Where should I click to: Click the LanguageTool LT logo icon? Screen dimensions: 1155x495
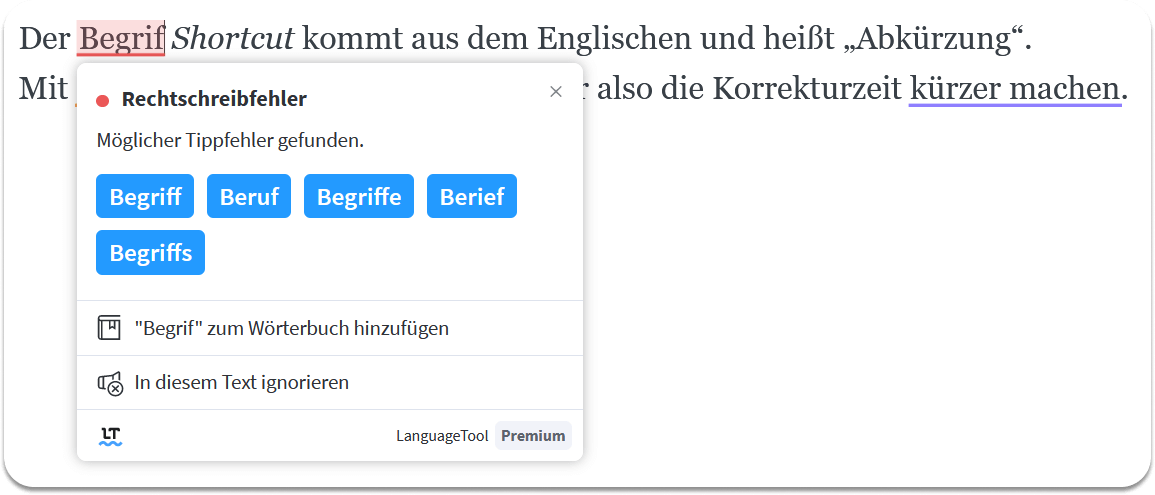110,436
